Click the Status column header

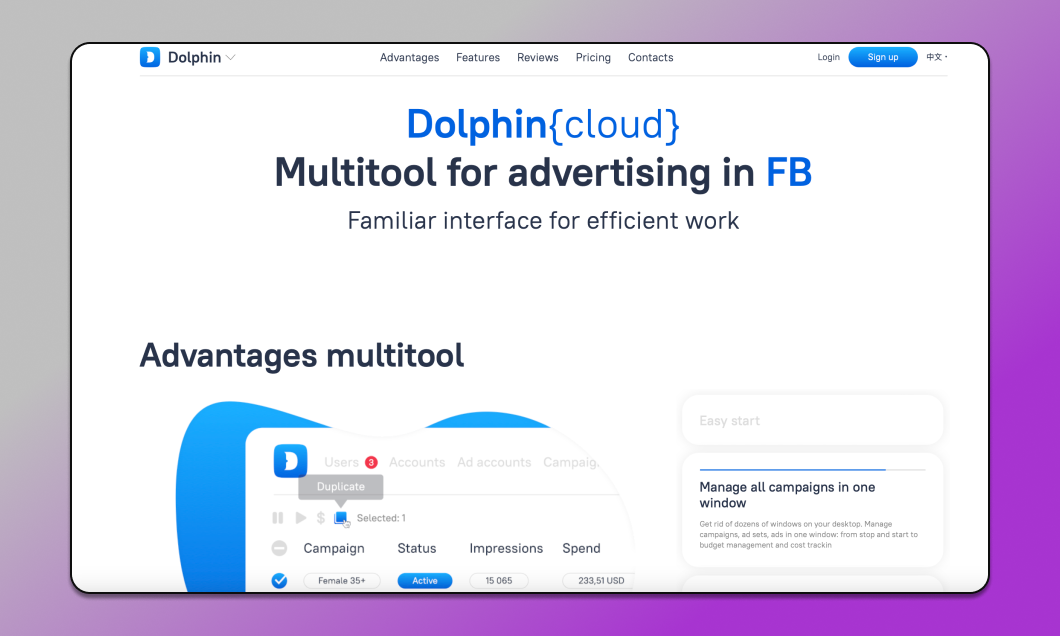coord(416,548)
